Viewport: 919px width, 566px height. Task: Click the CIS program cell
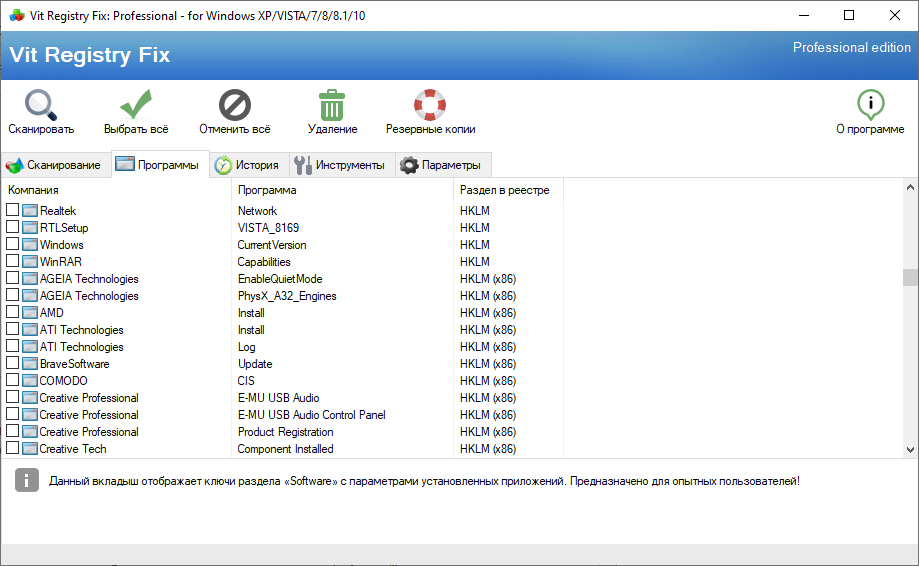[x=246, y=380]
